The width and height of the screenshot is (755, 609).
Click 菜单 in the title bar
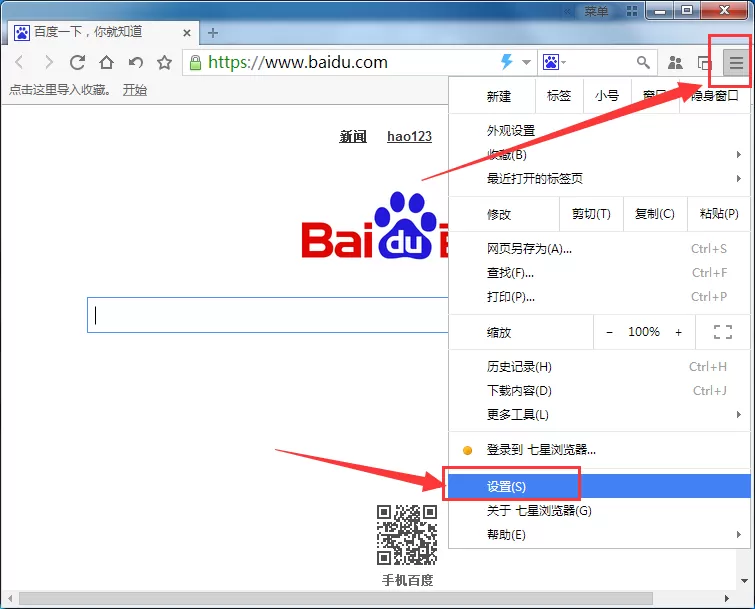pyautogui.click(x=596, y=11)
